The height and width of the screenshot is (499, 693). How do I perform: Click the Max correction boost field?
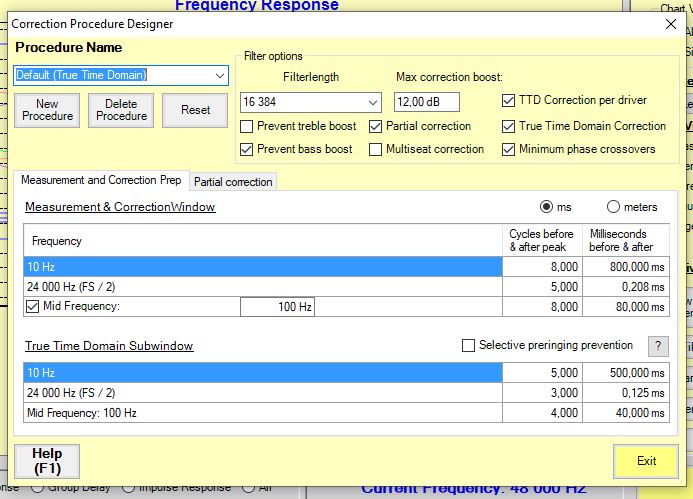[426, 102]
